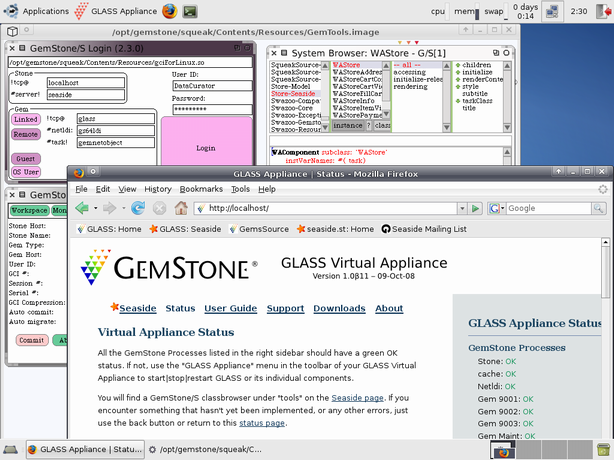The image size is (614, 460).
Task: Open the View menu in Firefox
Action: point(127,189)
